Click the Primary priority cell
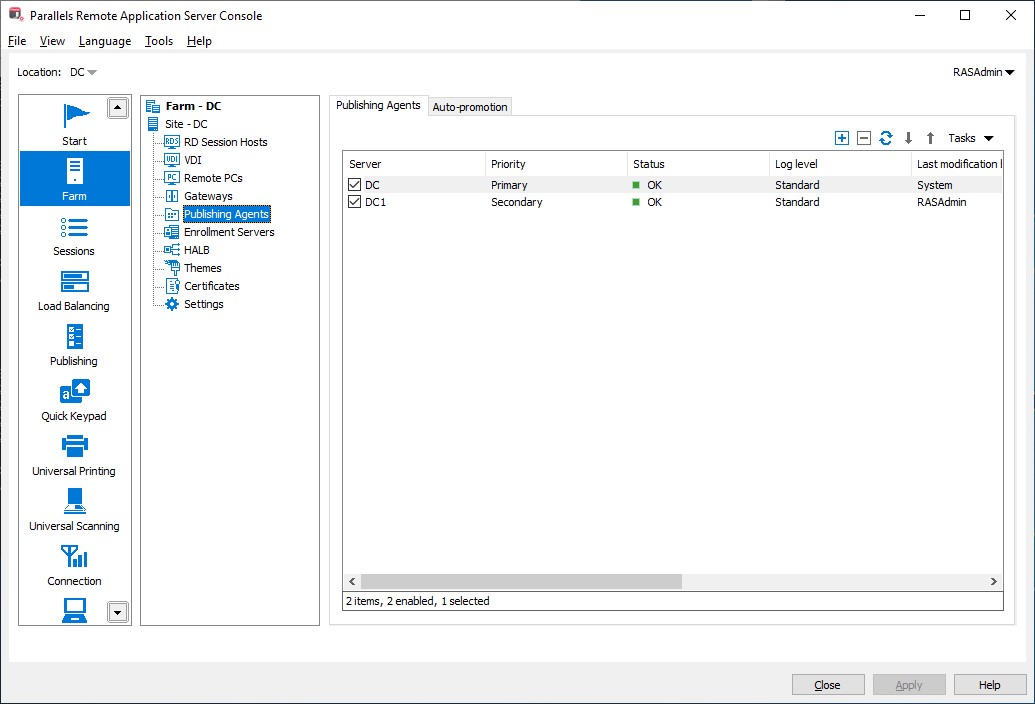This screenshot has height=704, width=1035. click(x=509, y=185)
